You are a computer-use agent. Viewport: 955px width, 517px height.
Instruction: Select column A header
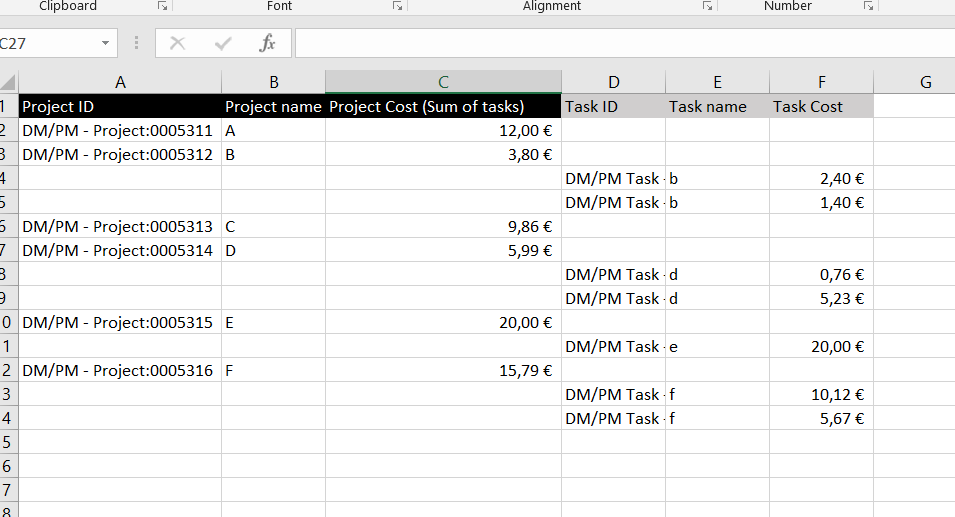click(120, 82)
